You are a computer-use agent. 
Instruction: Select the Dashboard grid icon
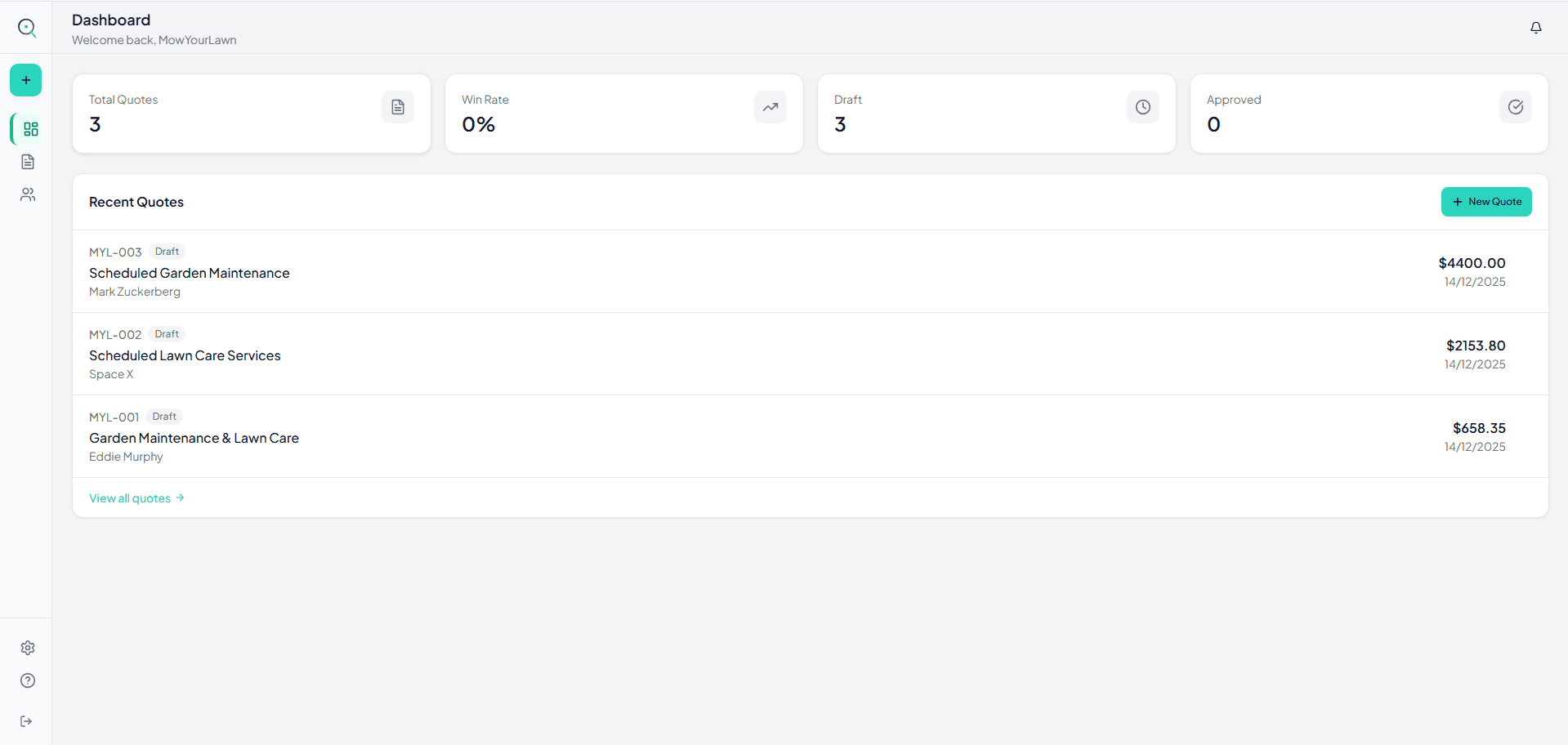pos(29,129)
